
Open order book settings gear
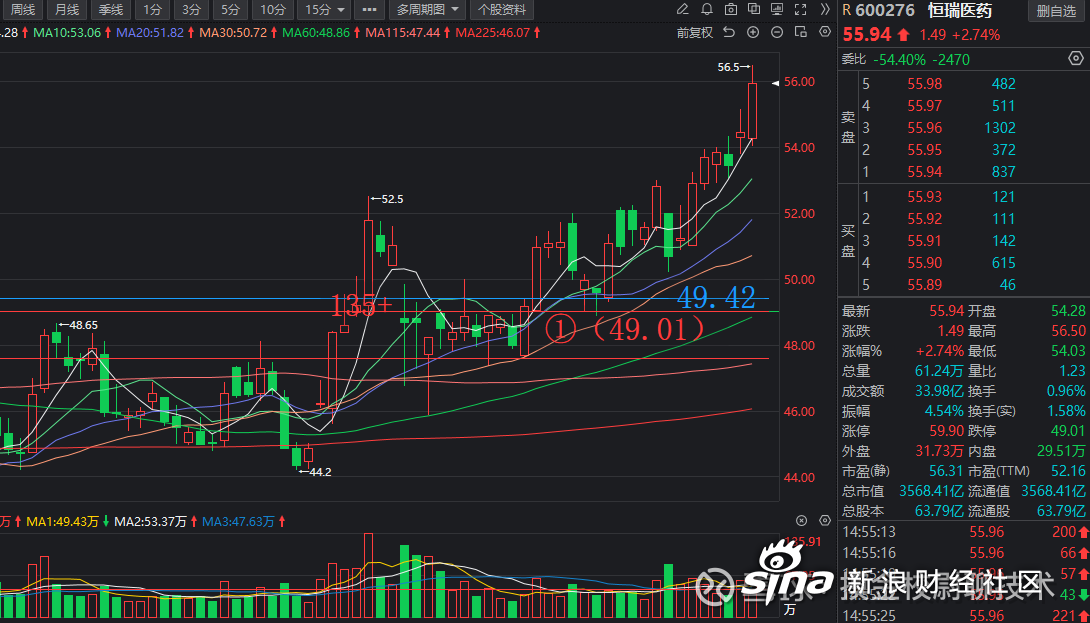point(1076,59)
